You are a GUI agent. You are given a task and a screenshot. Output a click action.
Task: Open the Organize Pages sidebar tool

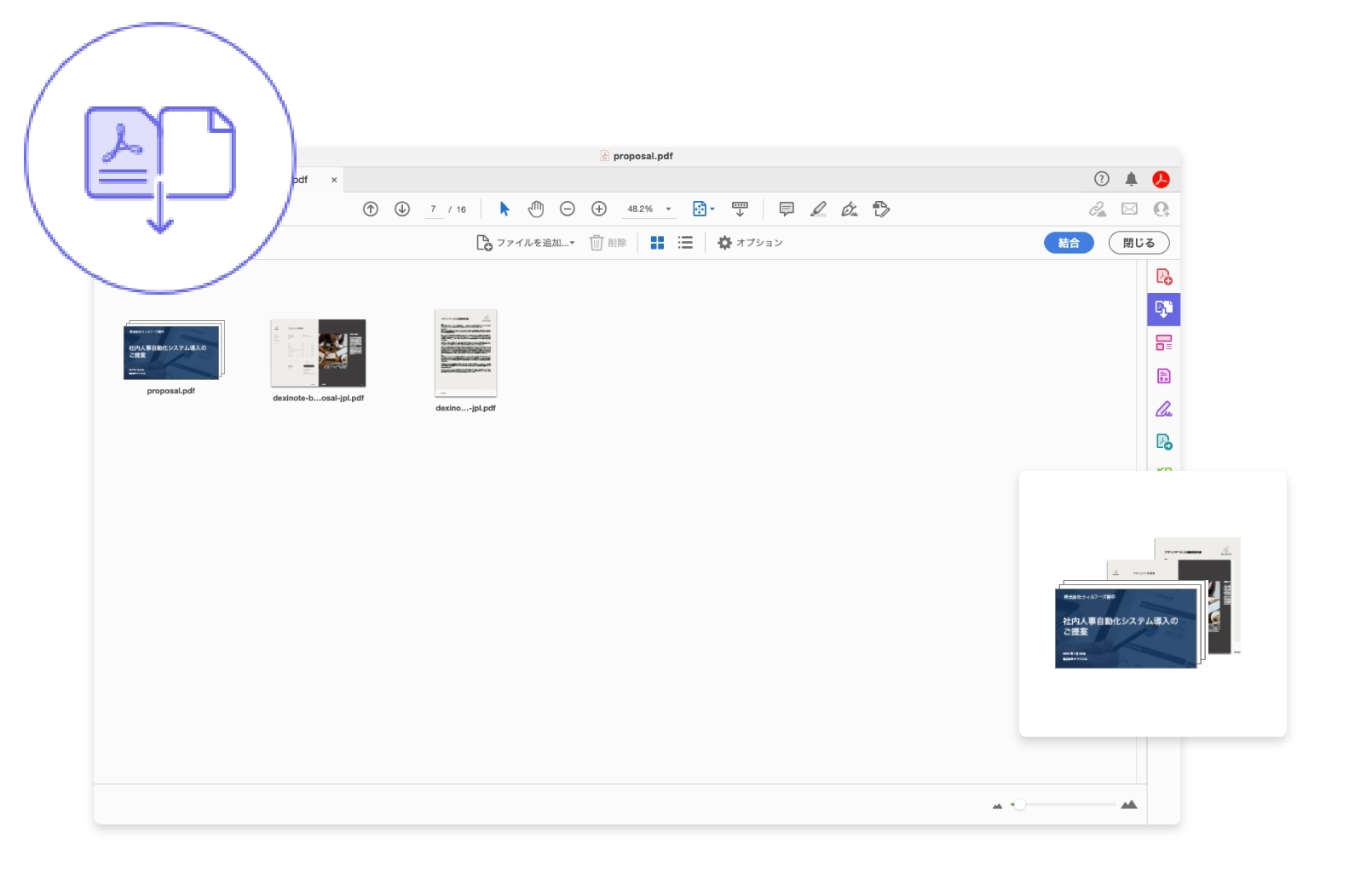coord(1164,342)
